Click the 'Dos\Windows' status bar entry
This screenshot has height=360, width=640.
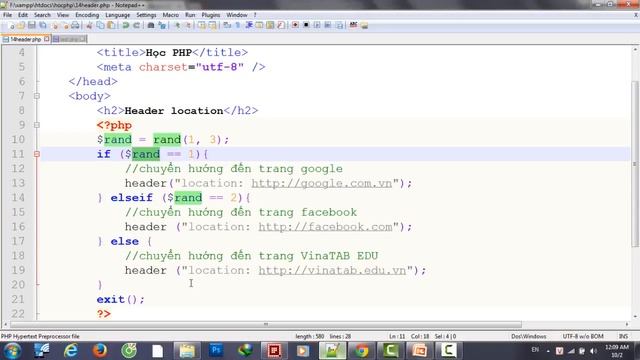(x=529, y=336)
